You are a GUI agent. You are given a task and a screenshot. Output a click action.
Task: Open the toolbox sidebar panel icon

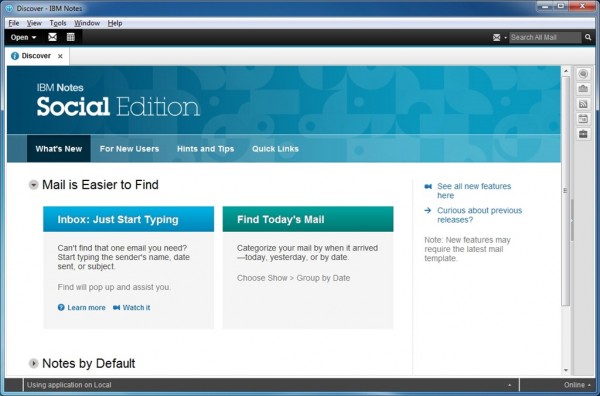pyautogui.click(x=583, y=89)
